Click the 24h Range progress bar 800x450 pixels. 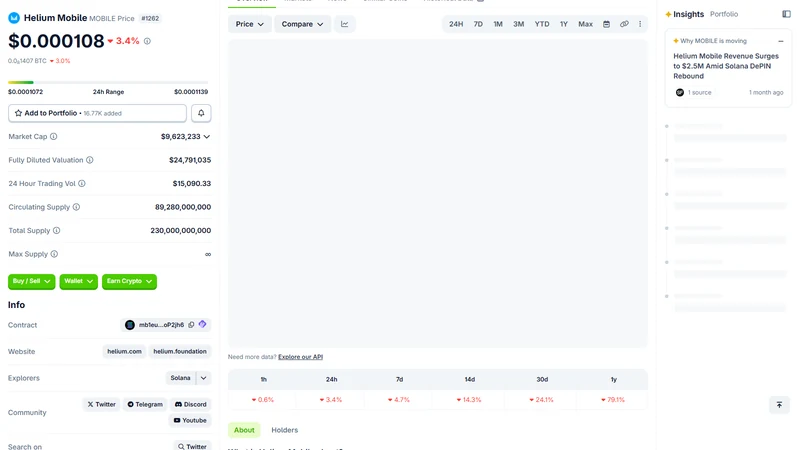pyautogui.click(x=108, y=82)
